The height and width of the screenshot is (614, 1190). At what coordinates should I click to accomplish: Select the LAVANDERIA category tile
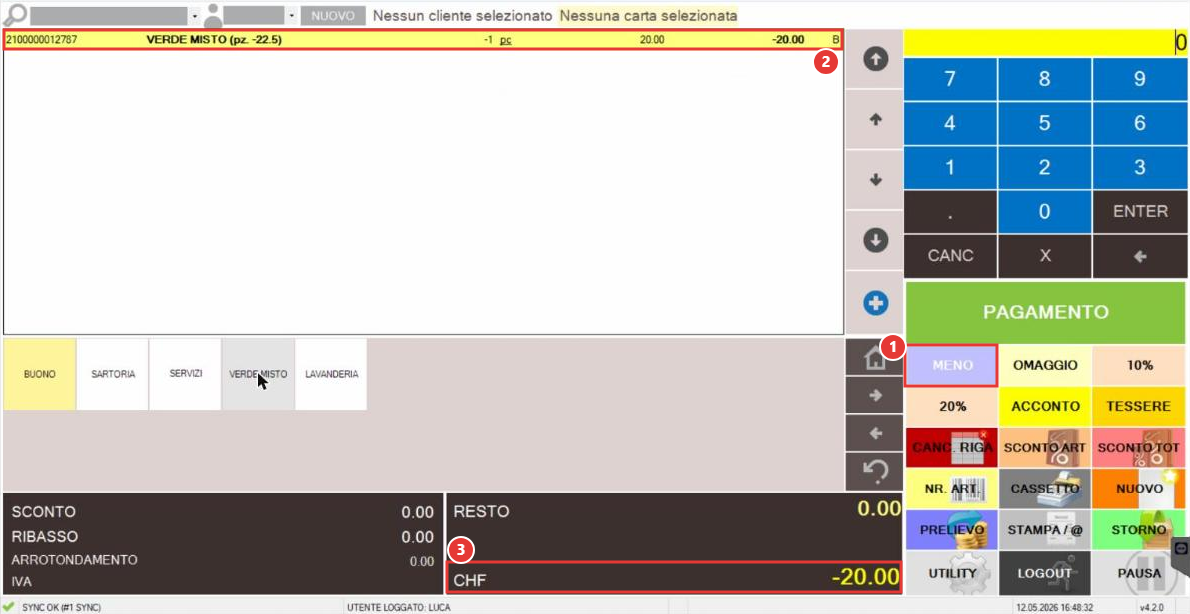331,374
